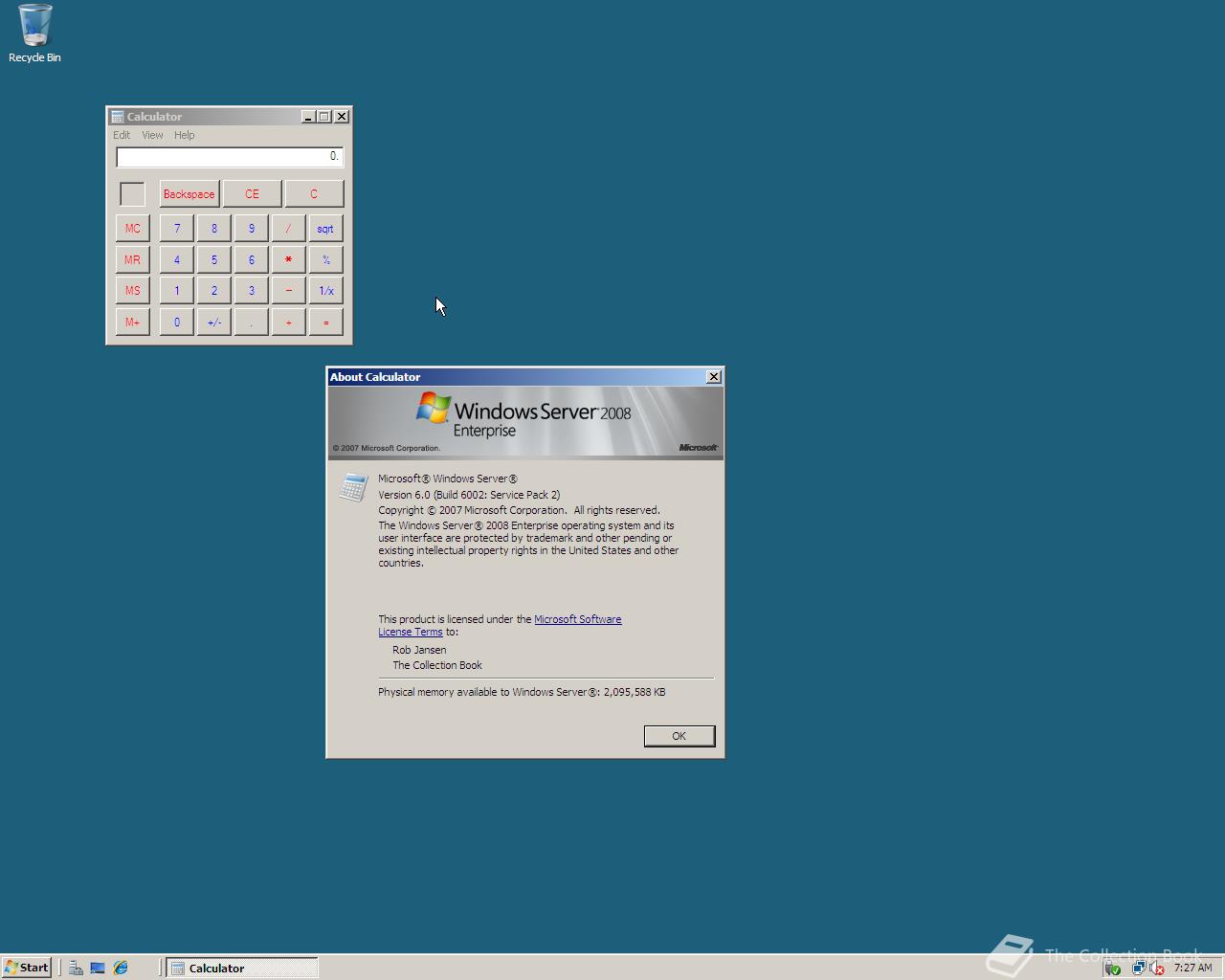
Task: Click the memory indicator box
Action: point(133,194)
